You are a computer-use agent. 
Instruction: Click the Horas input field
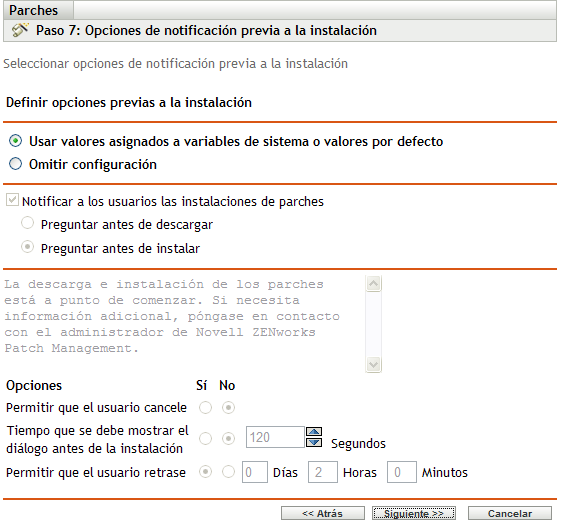323,472
